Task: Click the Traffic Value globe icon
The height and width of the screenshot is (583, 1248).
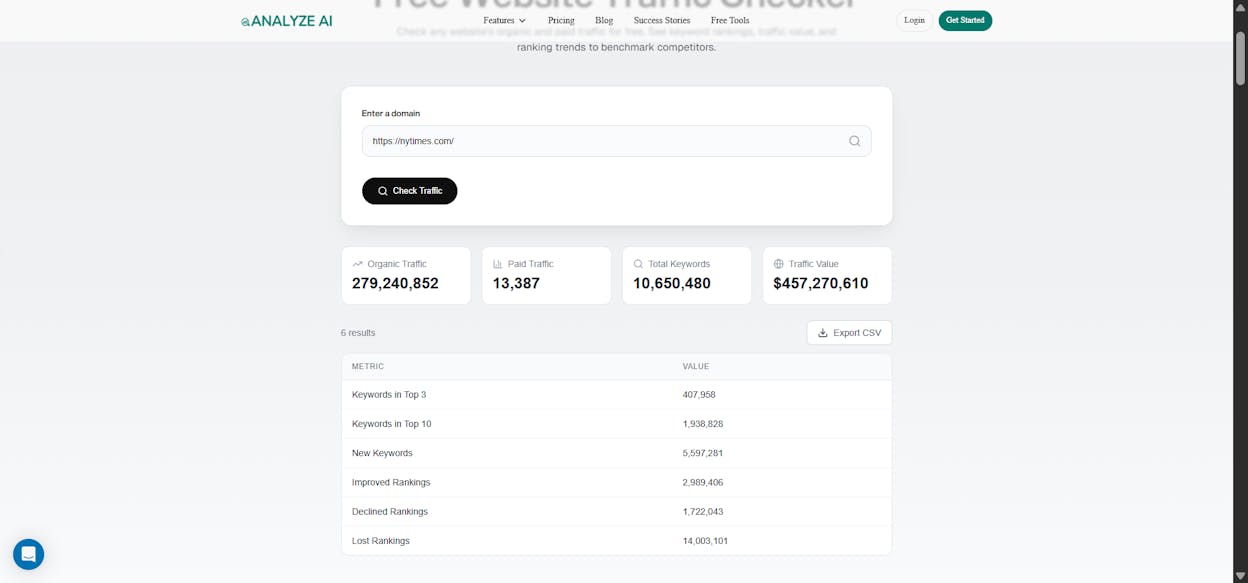Action: point(779,264)
